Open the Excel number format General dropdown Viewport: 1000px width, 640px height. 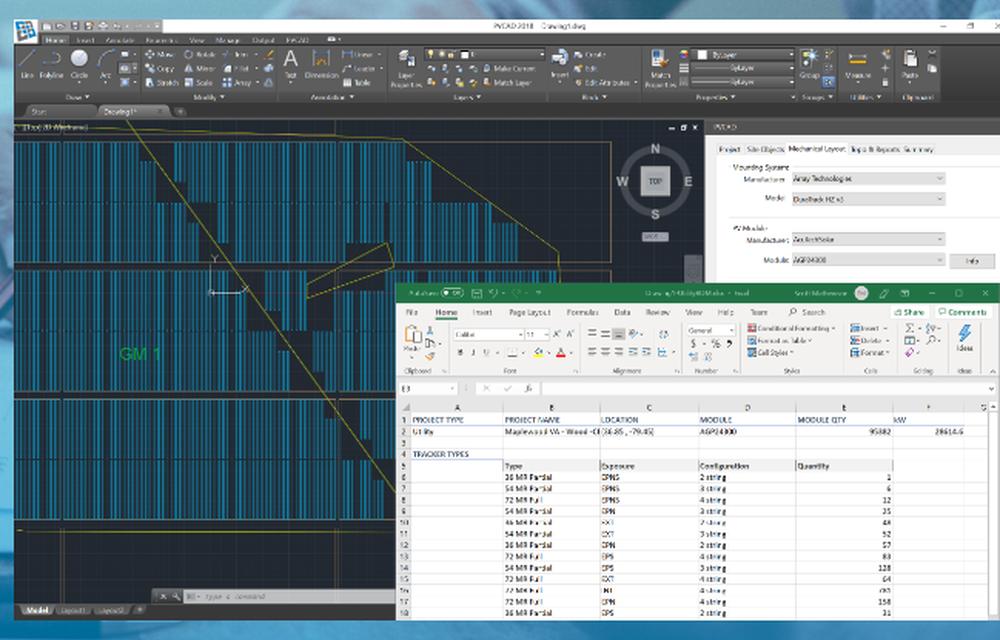pyautogui.click(x=710, y=330)
